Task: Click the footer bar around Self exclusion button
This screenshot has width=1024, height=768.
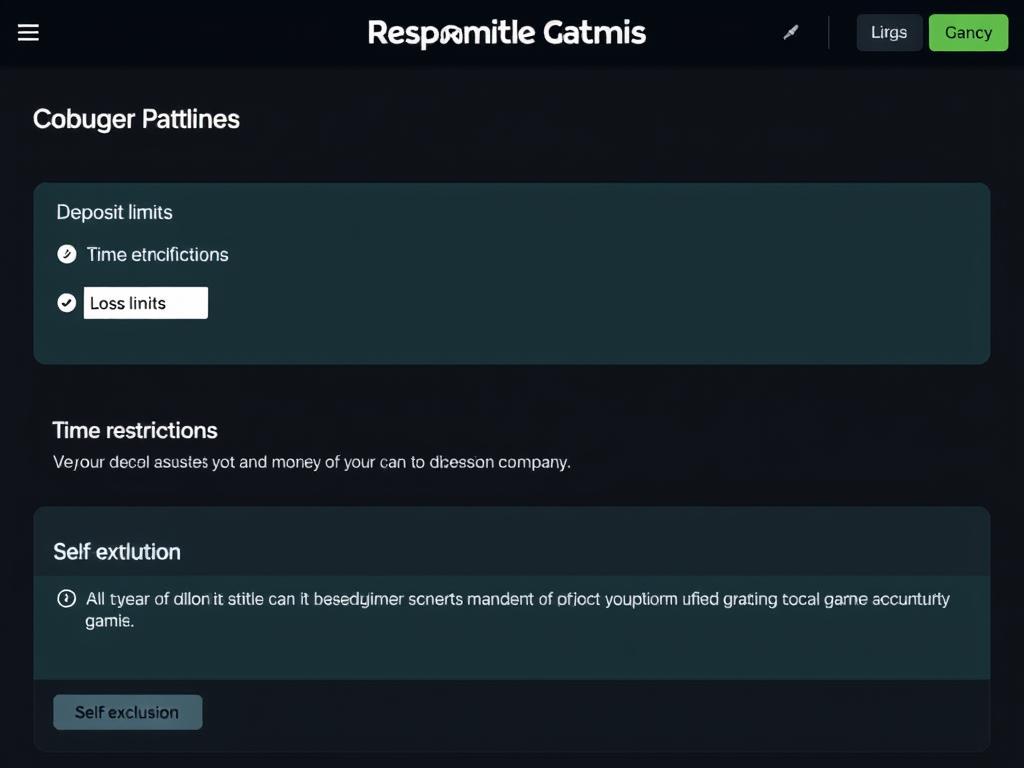Action: [600, 713]
